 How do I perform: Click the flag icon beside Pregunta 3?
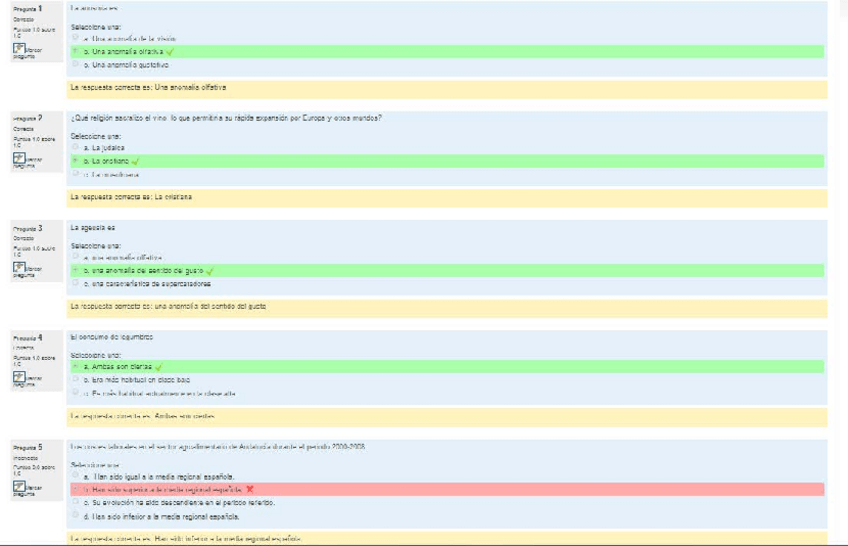(x=20, y=268)
